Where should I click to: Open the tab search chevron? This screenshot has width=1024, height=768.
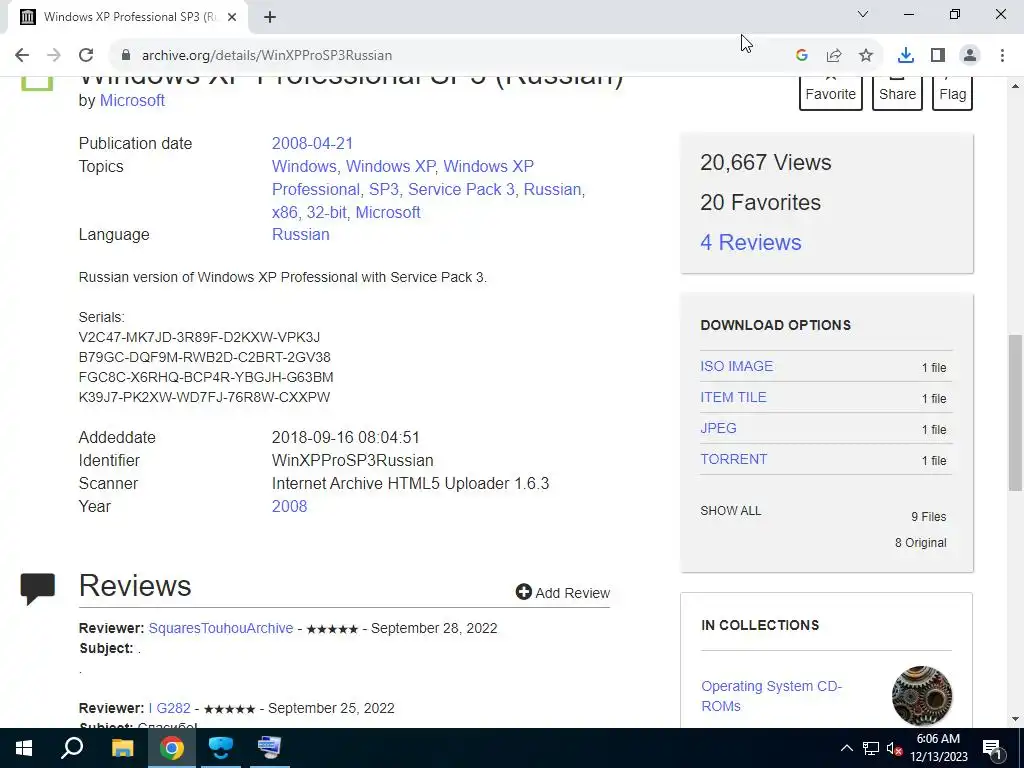[x=863, y=14]
